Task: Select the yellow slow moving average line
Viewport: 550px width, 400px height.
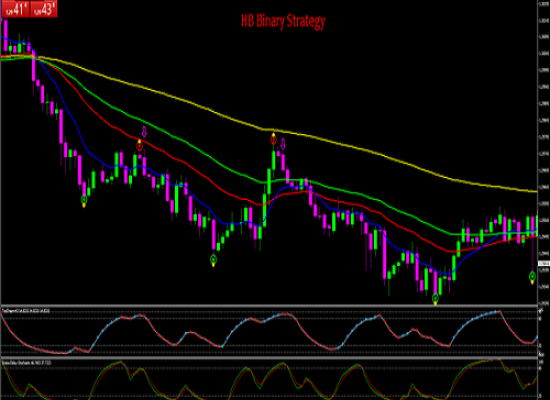Action: (351, 146)
